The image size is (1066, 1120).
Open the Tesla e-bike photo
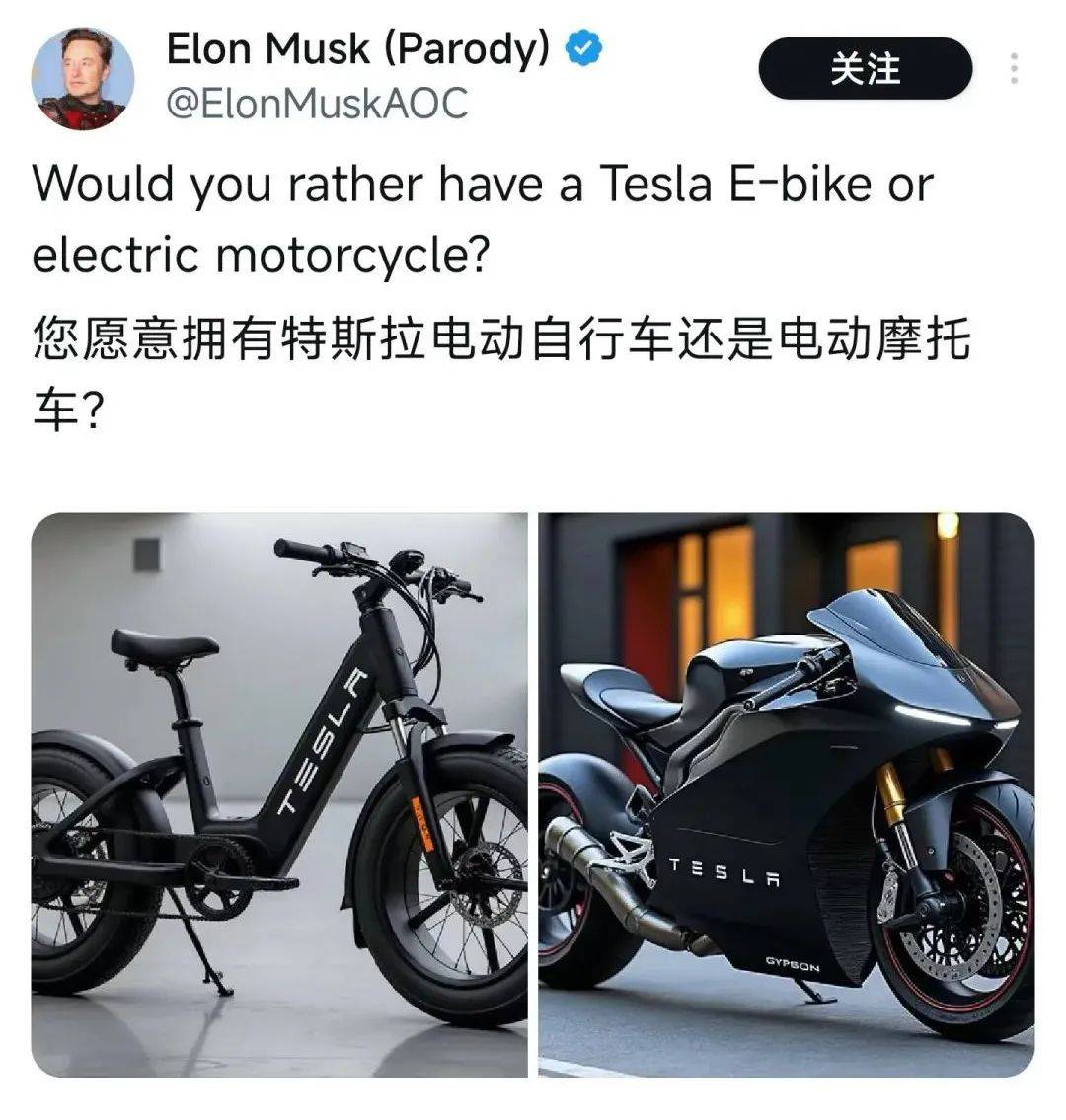[x=279, y=794]
